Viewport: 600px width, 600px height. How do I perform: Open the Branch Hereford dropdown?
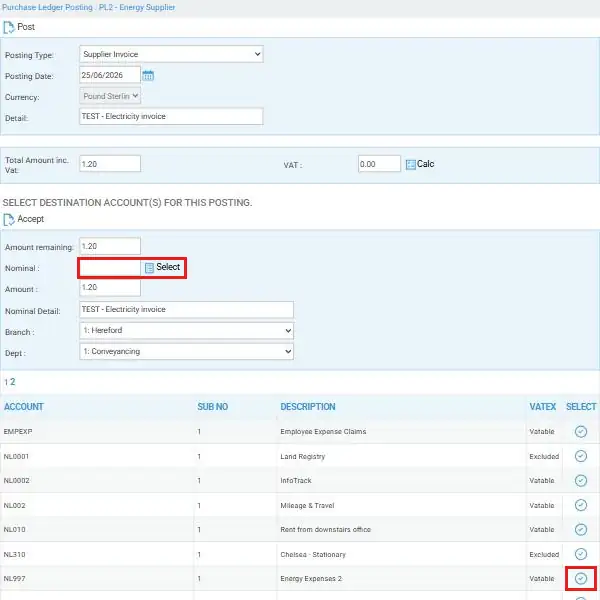pos(186,331)
